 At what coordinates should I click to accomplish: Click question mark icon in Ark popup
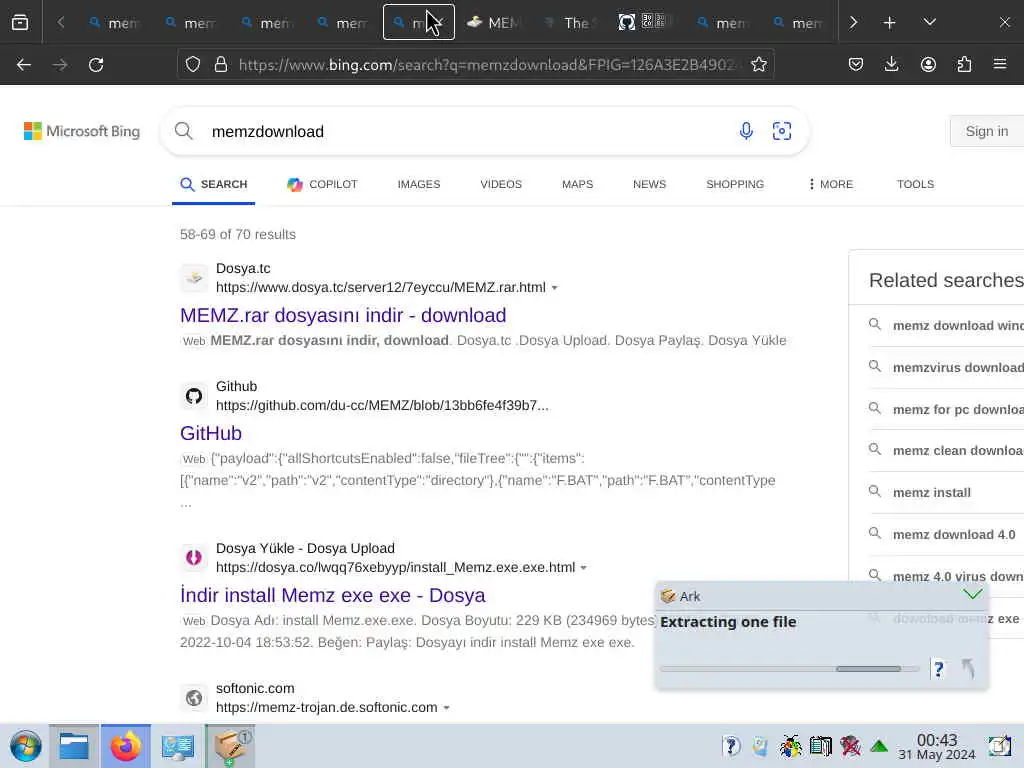pos(938,669)
